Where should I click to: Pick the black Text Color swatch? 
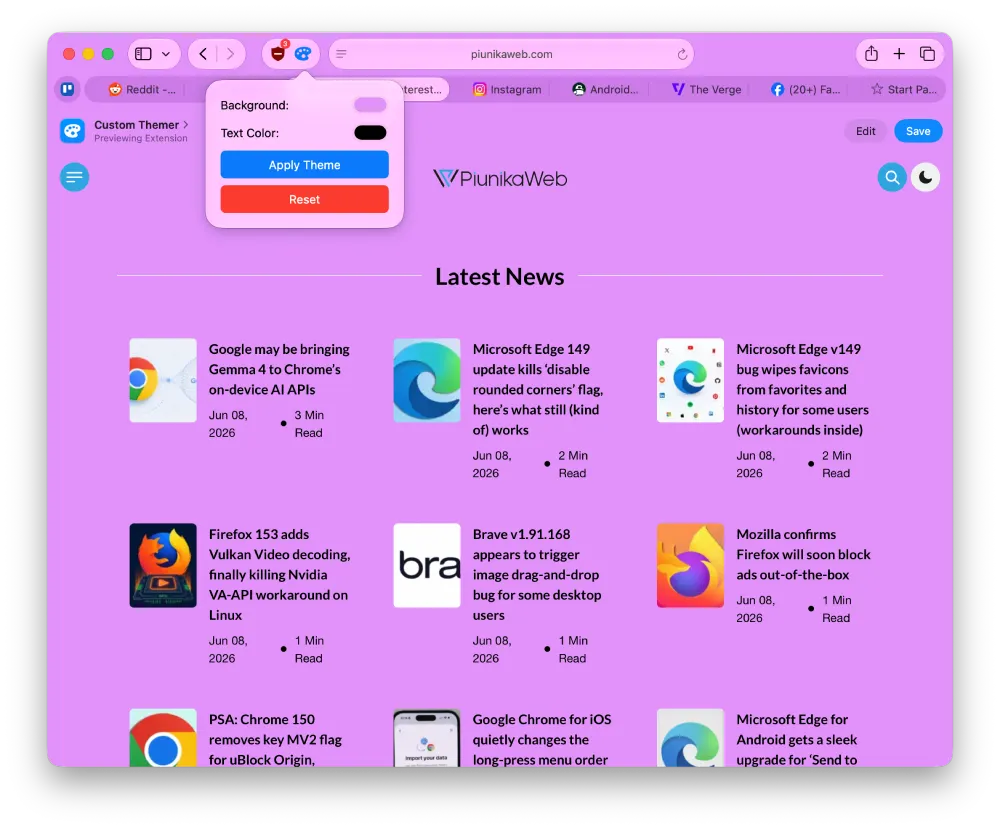(x=370, y=133)
